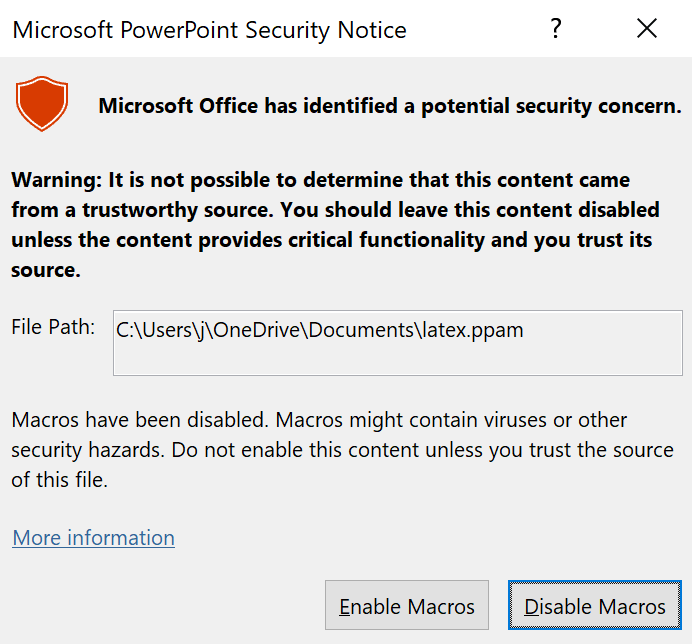Open the More information link
692x644 pixels.
click(93, 538)
